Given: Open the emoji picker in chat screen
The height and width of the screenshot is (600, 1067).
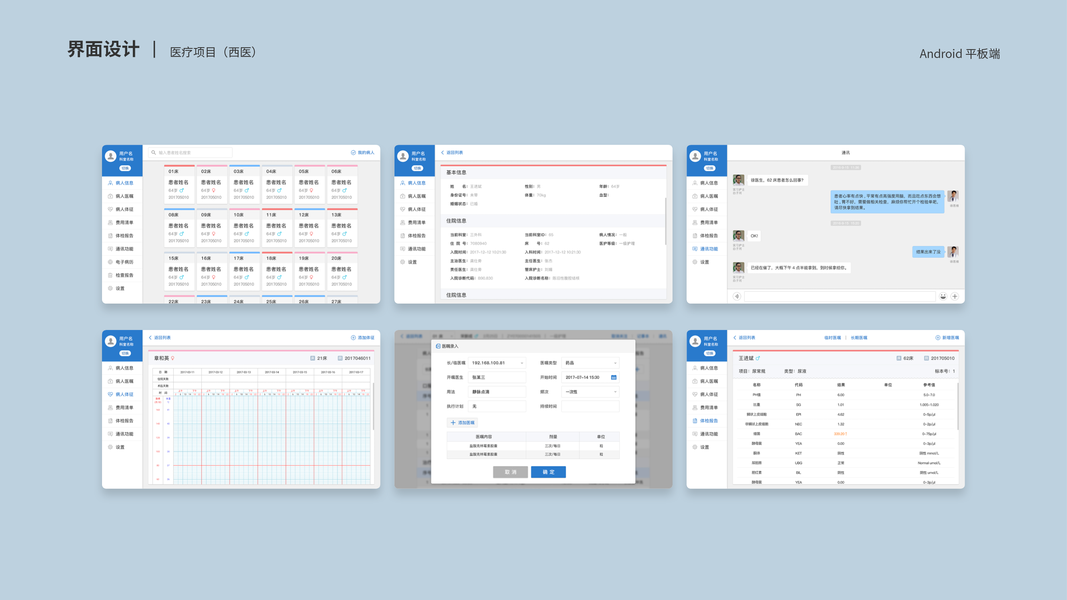Looking at the screenshot, I should [x=943, y=297].
